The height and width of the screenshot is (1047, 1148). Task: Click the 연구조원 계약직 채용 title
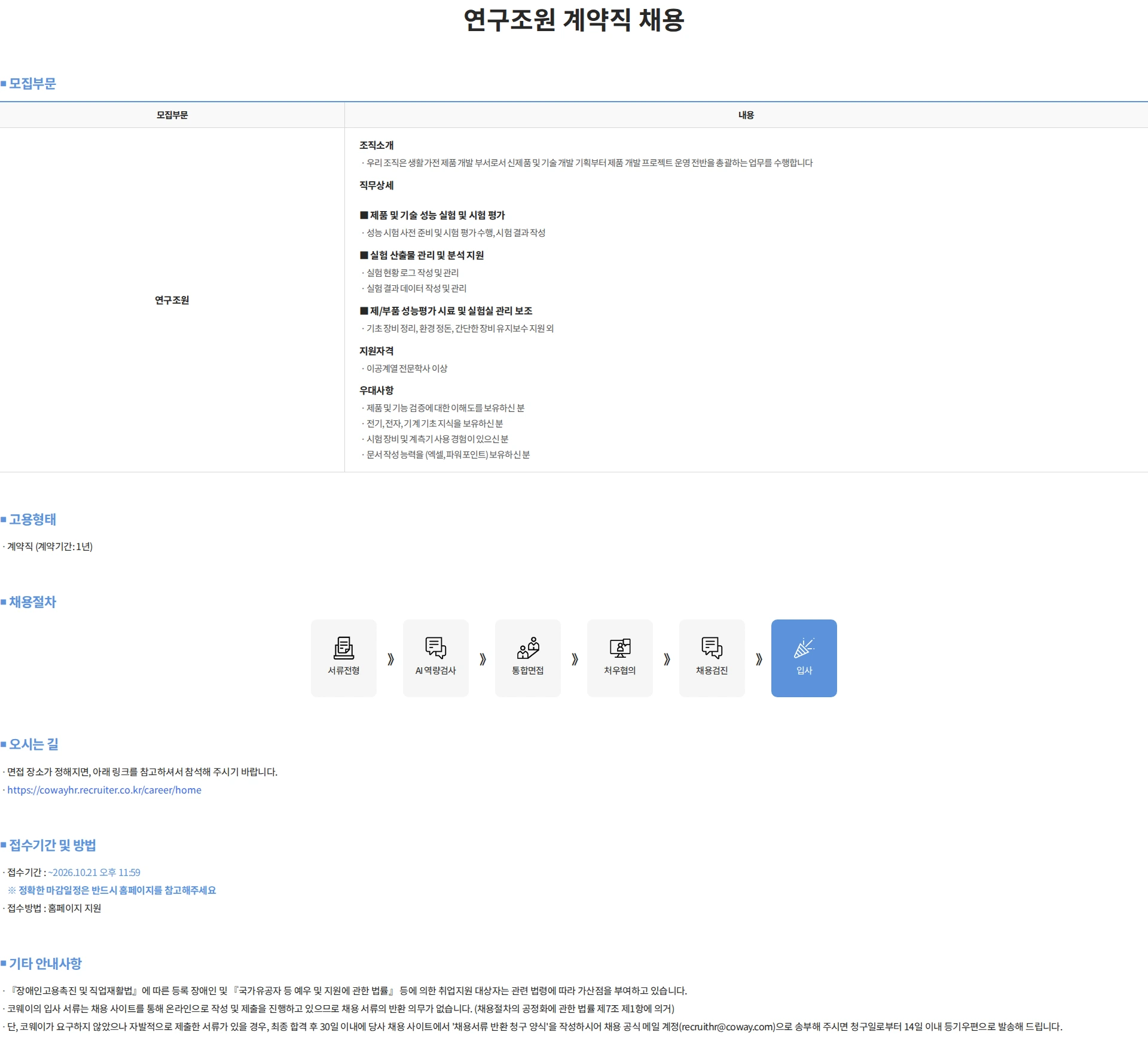[574, 20]
